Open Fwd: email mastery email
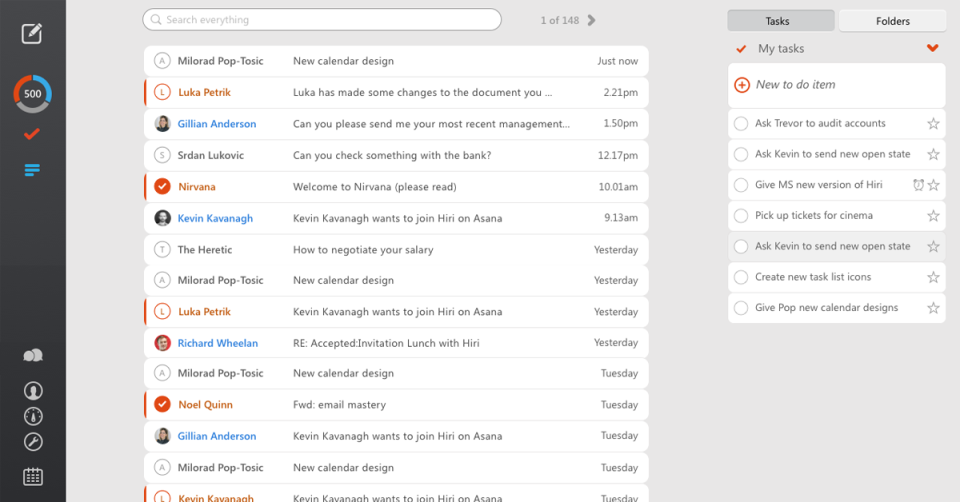The image size is (960, 502). (396, 405)
